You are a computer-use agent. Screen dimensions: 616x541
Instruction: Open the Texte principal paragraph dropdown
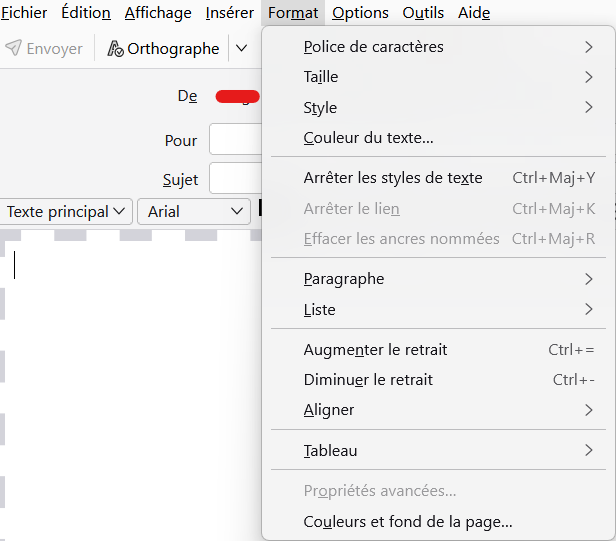point(66,212)
